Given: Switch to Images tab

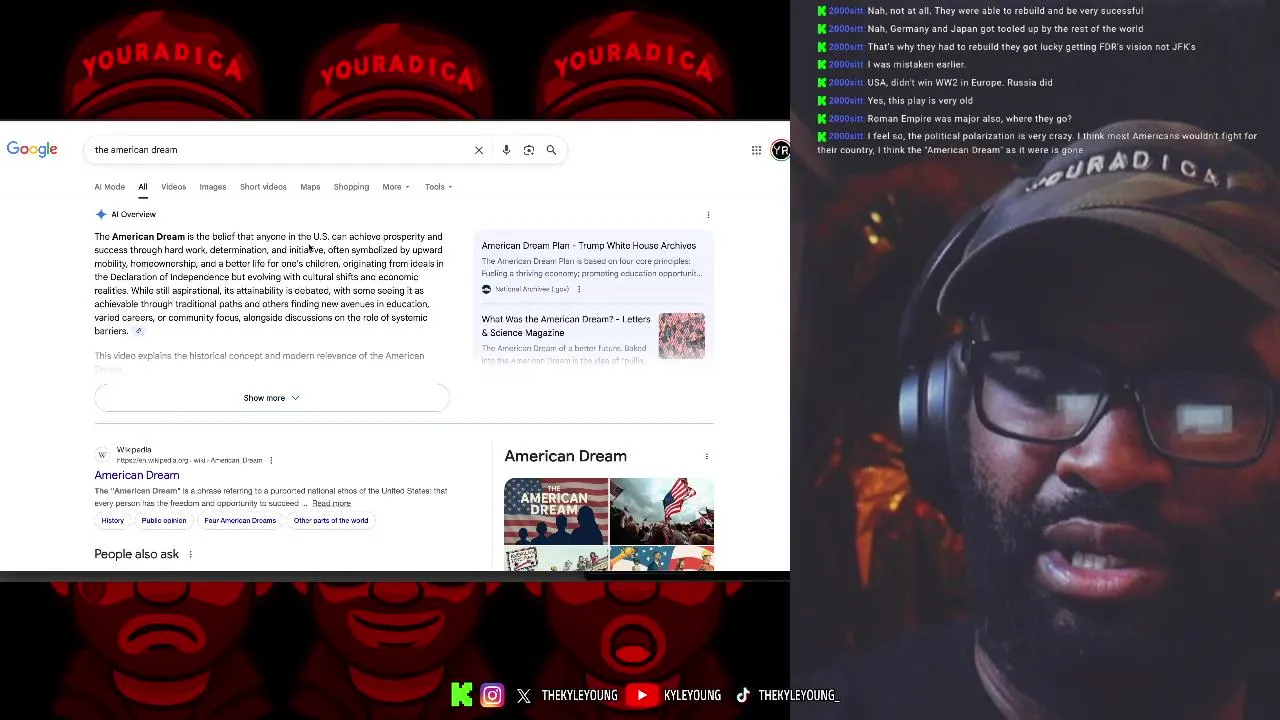Looking at the screenshot, I should (213, 187).
